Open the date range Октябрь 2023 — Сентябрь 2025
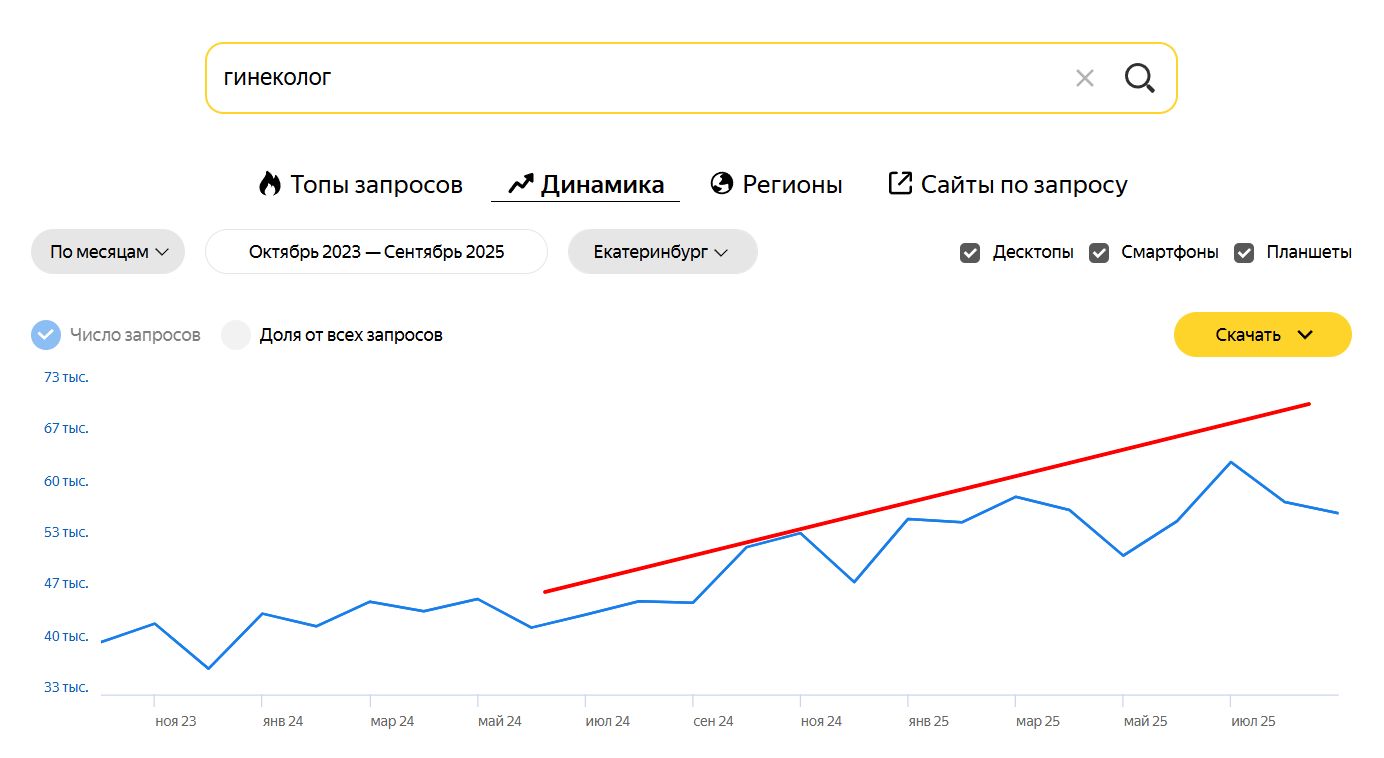 coord(376,252)
